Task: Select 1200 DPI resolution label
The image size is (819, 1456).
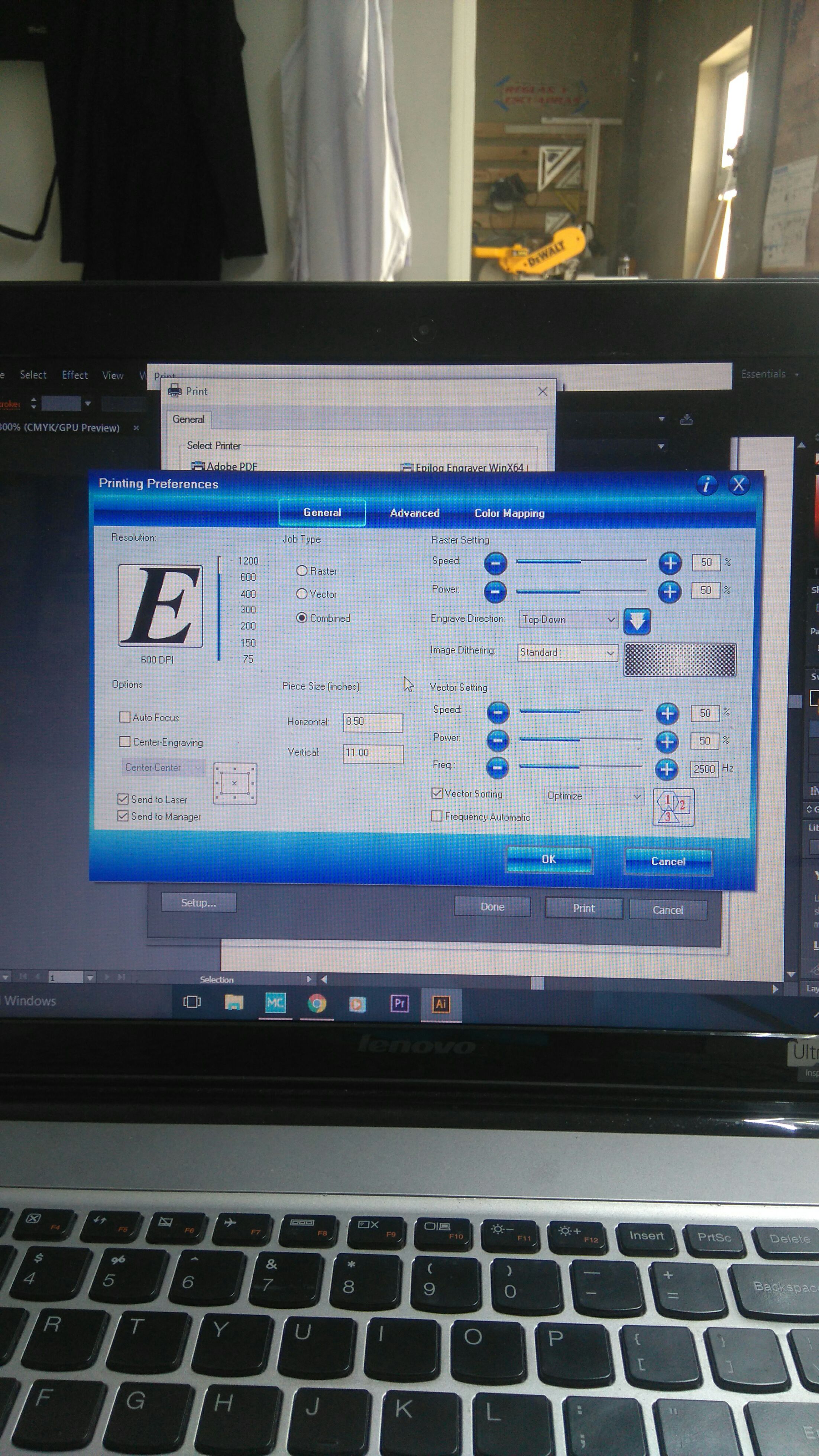Action: [x=248, y=561]
